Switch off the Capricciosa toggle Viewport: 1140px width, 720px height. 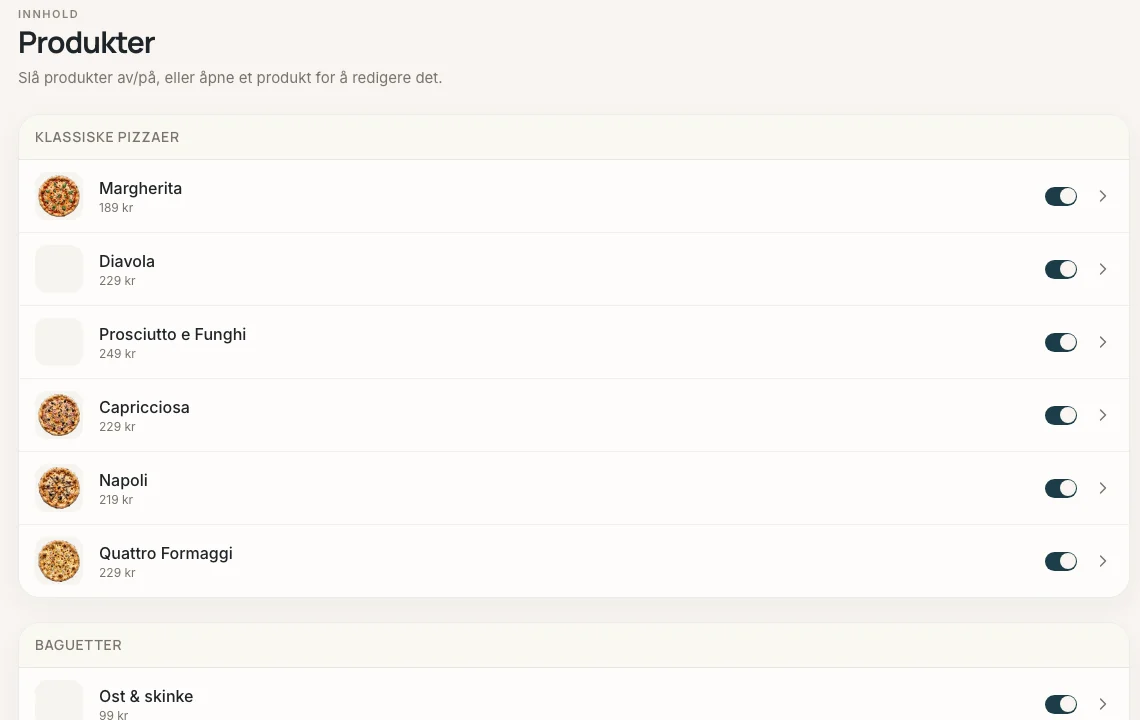(1061, 415)
